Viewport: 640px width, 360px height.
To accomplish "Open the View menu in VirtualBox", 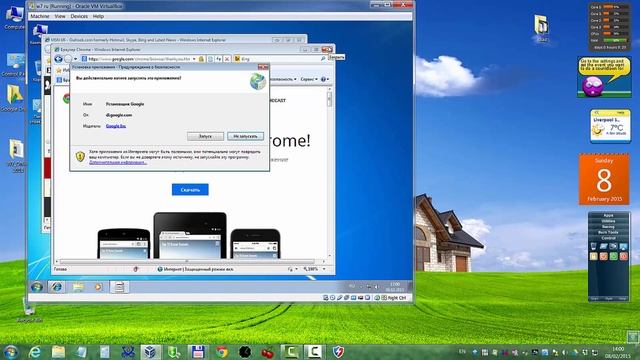I will (60, 16).
